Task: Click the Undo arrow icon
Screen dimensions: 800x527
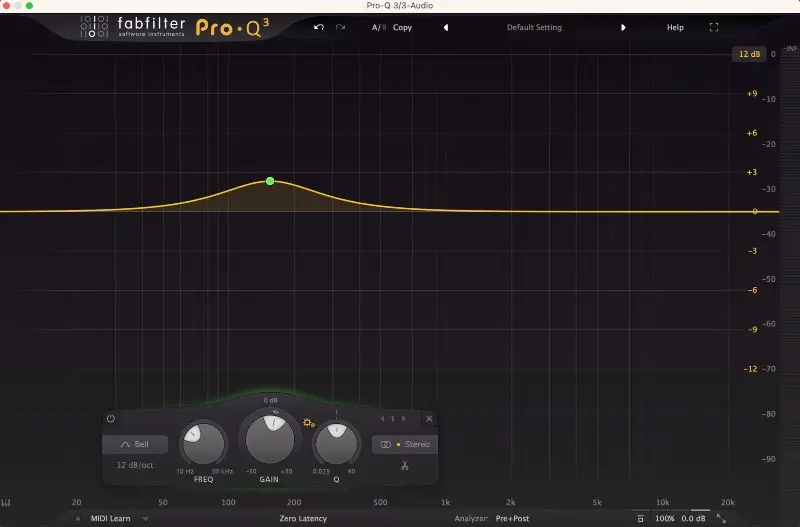Action: [x=318, y=27]
